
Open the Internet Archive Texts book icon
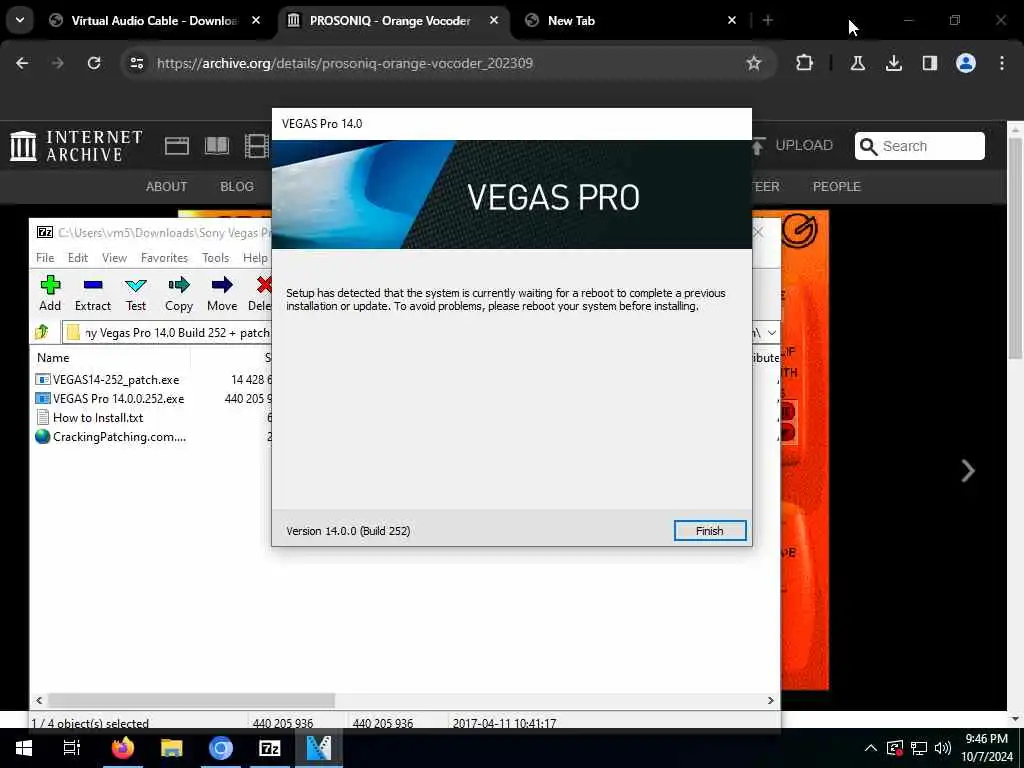point(217,145)
